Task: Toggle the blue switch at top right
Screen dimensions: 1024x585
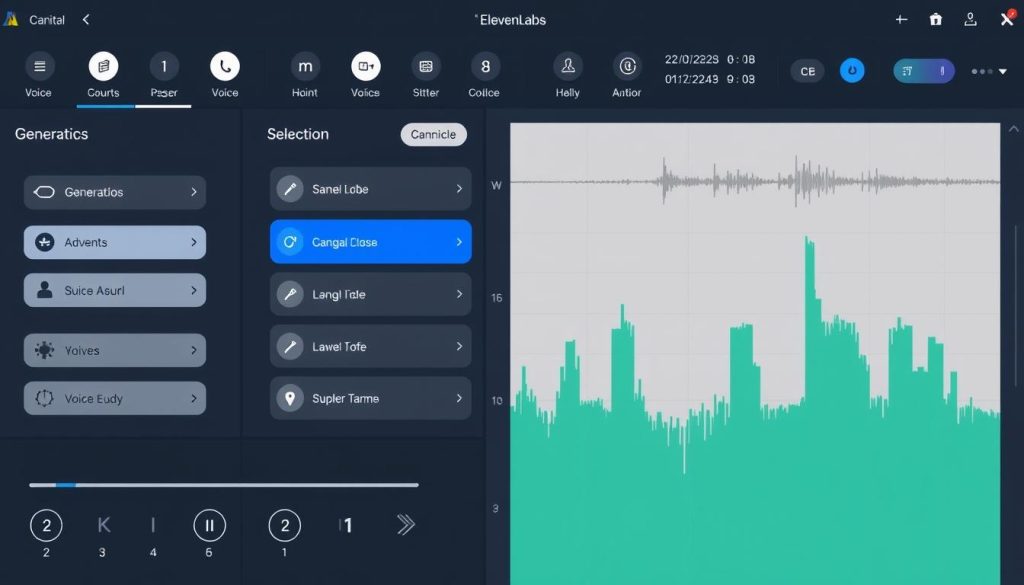Action: [x=922, y=70]
